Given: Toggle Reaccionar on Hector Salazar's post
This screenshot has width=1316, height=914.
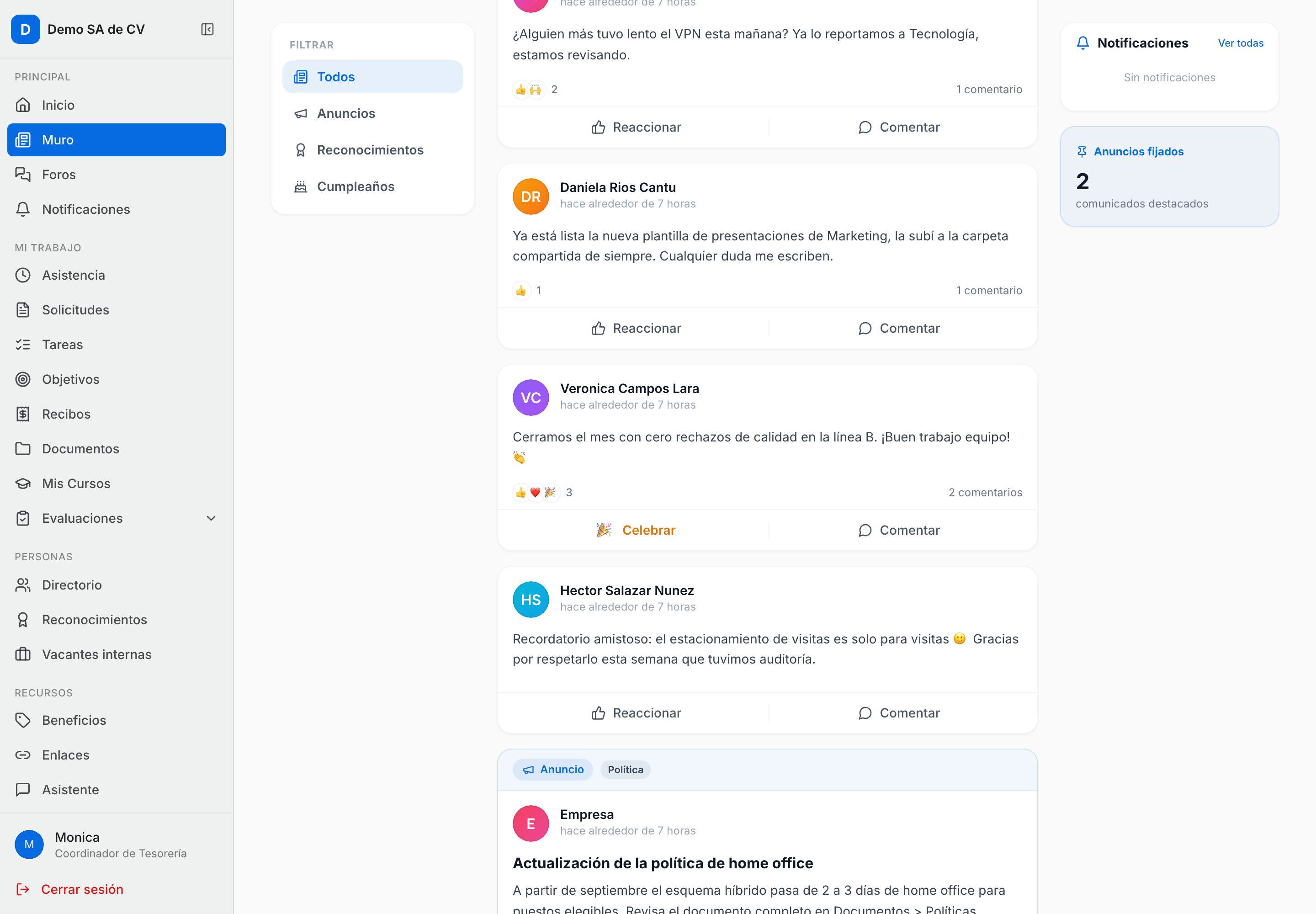Looking at the screenshot, I should [636, 713].
